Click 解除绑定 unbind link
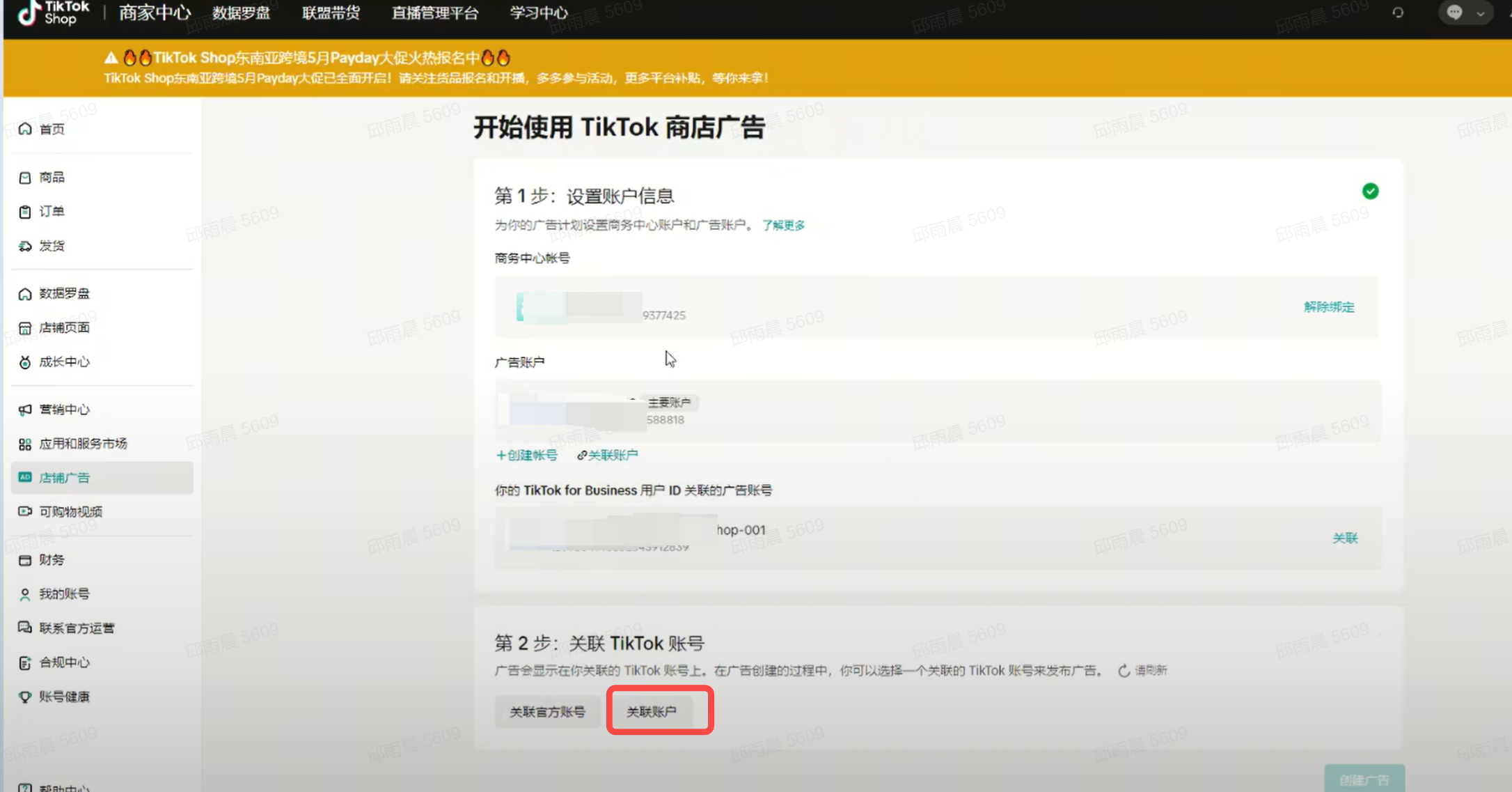Image resolution: width=1512 pixels, height=792 pixels. (x=1328, y=307)
